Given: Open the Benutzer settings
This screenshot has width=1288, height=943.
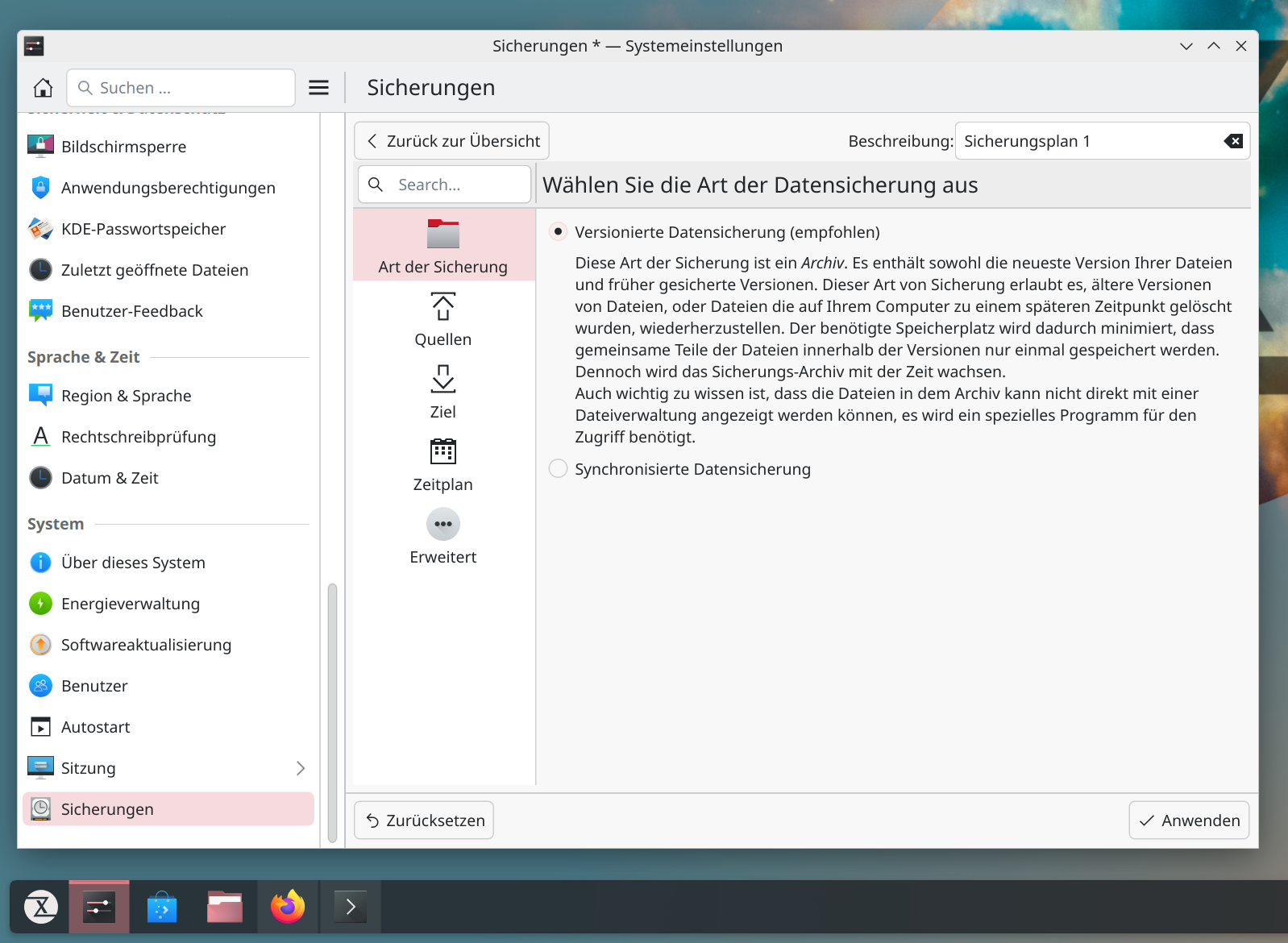Looking at the screenshot, I should coord(168,686).
